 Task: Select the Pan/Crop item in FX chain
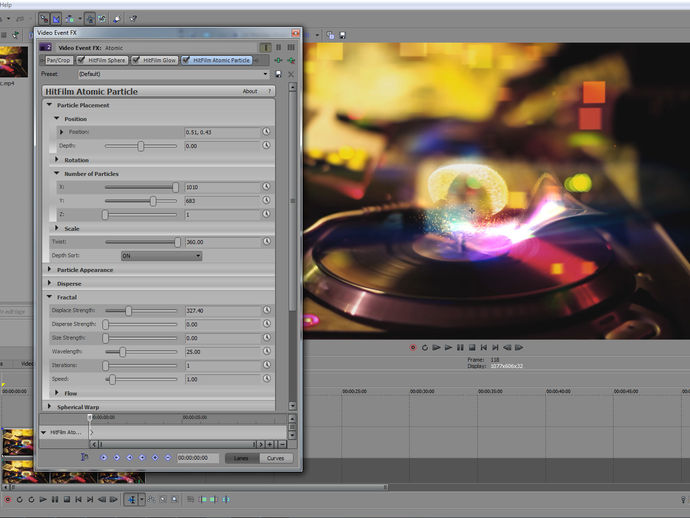[x=58, y=60]
